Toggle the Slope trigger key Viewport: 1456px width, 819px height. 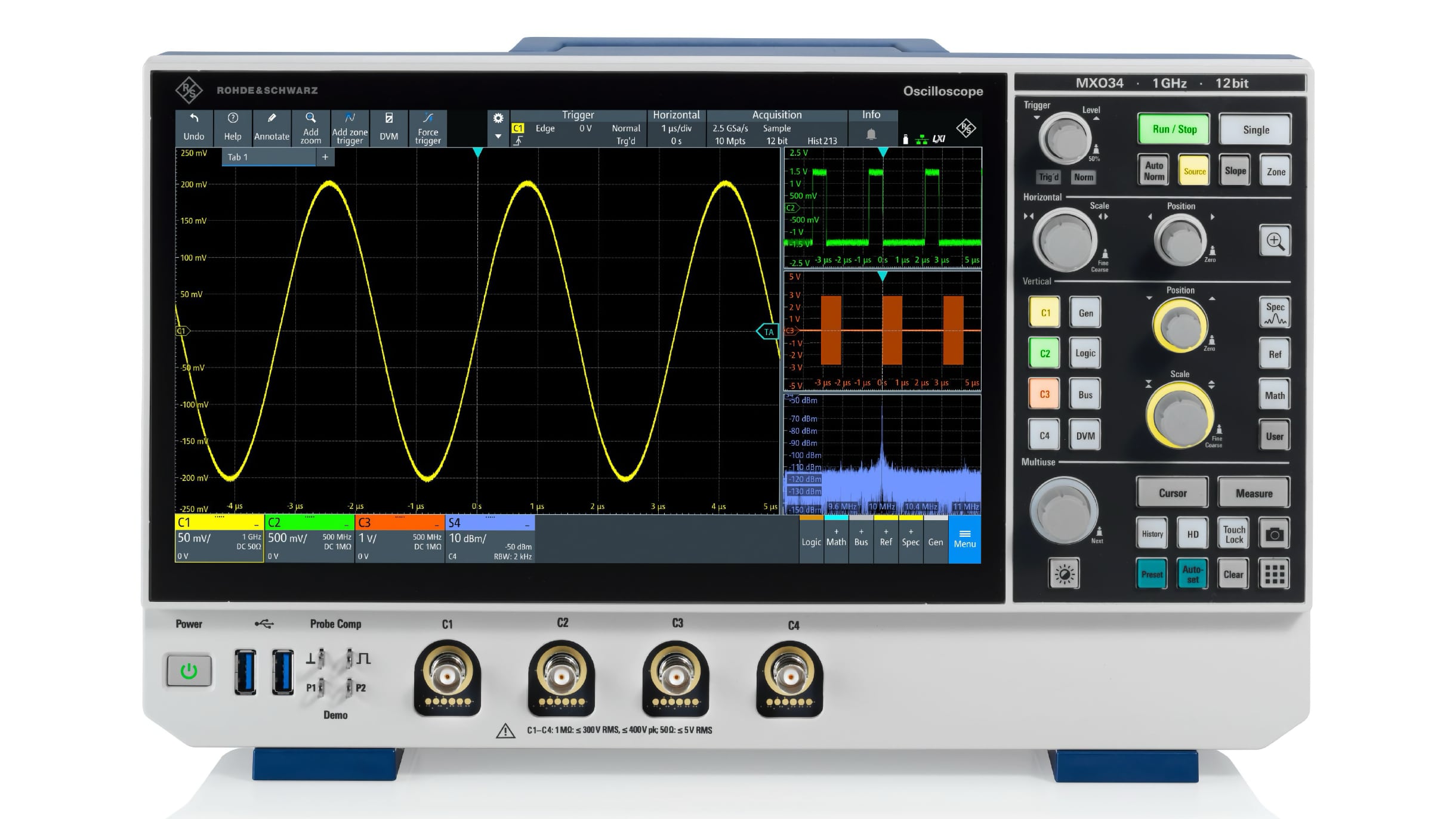coord(1235,171)
